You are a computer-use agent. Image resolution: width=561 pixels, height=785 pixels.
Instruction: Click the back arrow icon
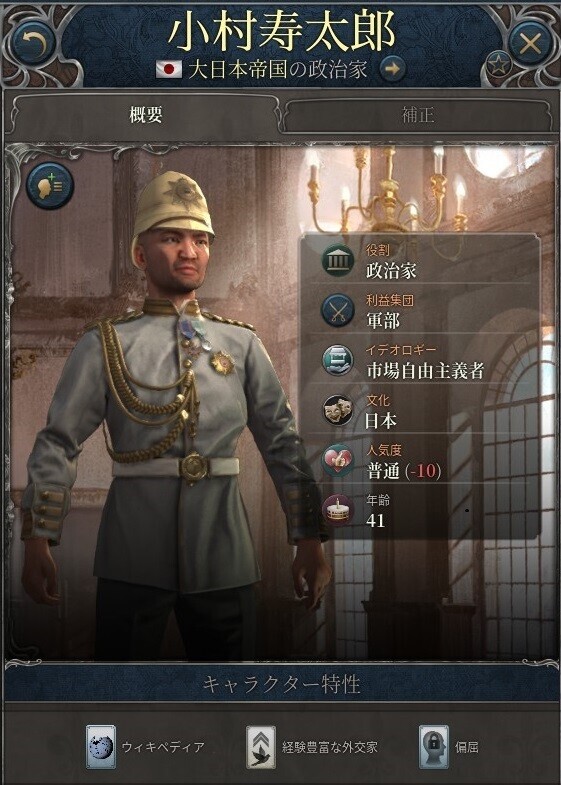pos(34,44)
